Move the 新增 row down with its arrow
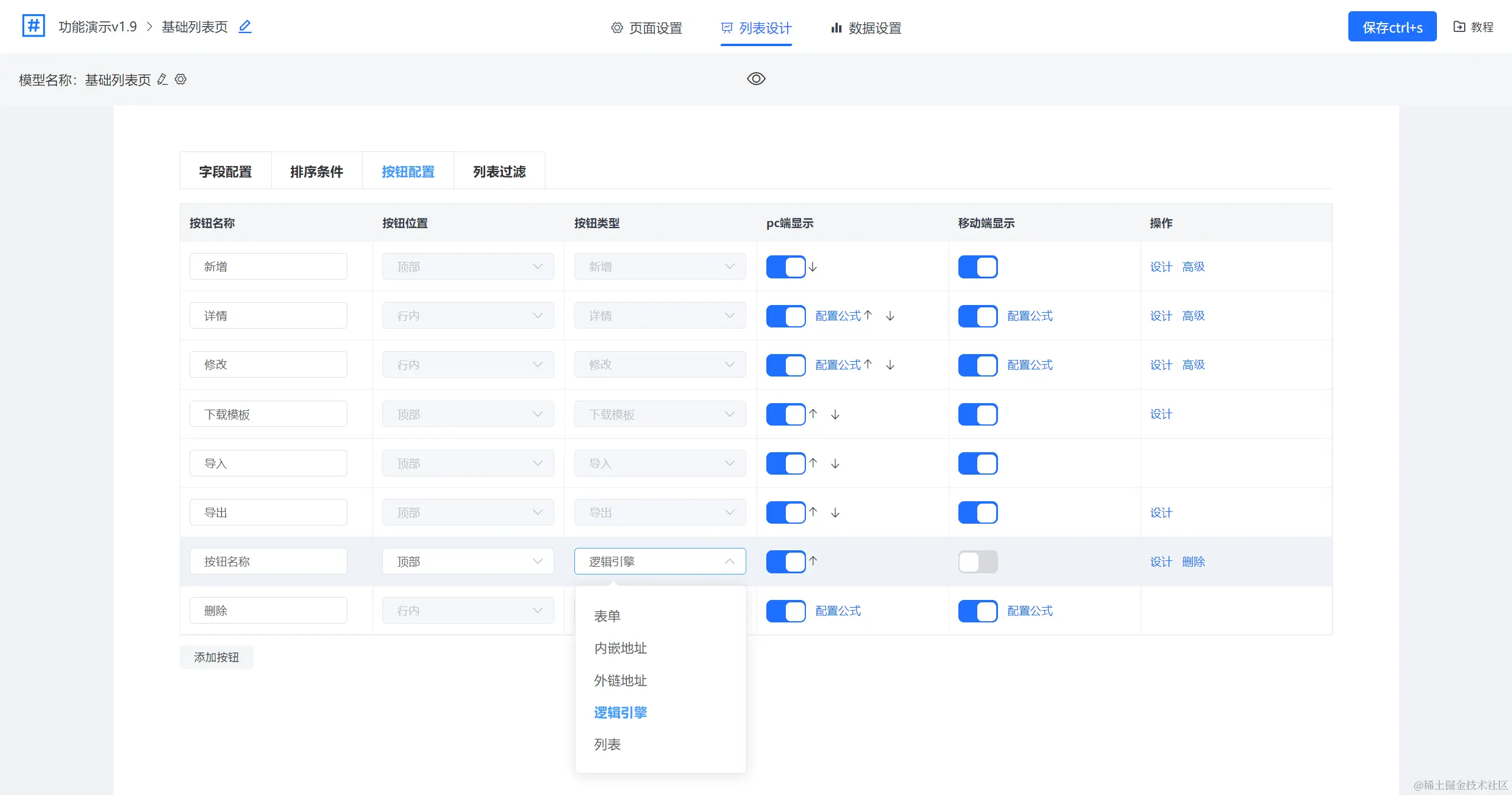The height and width of the screenshot is (795, 1512). point(813,267)
